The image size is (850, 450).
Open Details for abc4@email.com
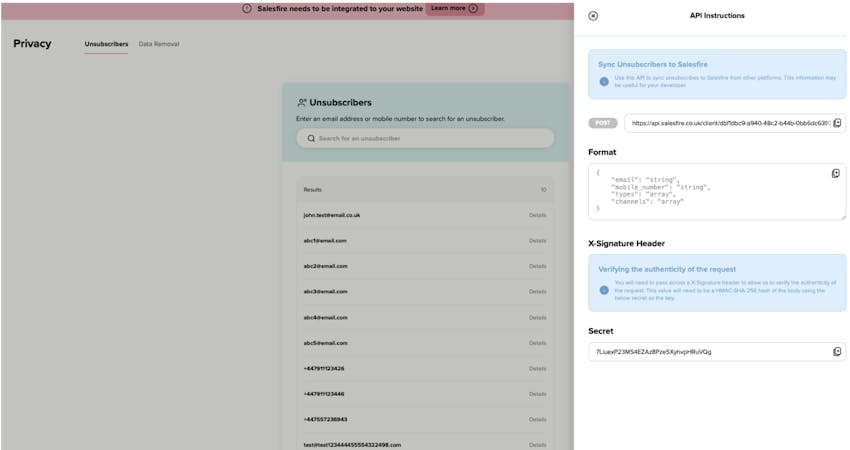pos(537,318)
